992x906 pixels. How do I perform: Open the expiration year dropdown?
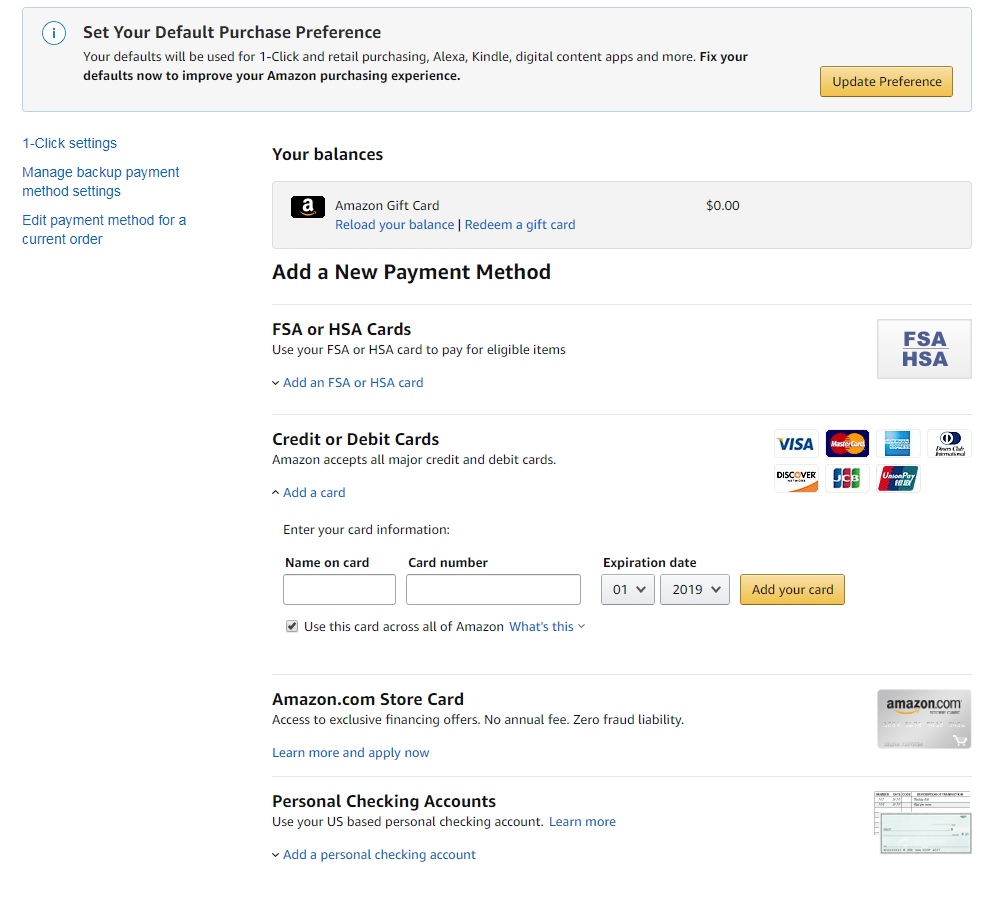695,590
